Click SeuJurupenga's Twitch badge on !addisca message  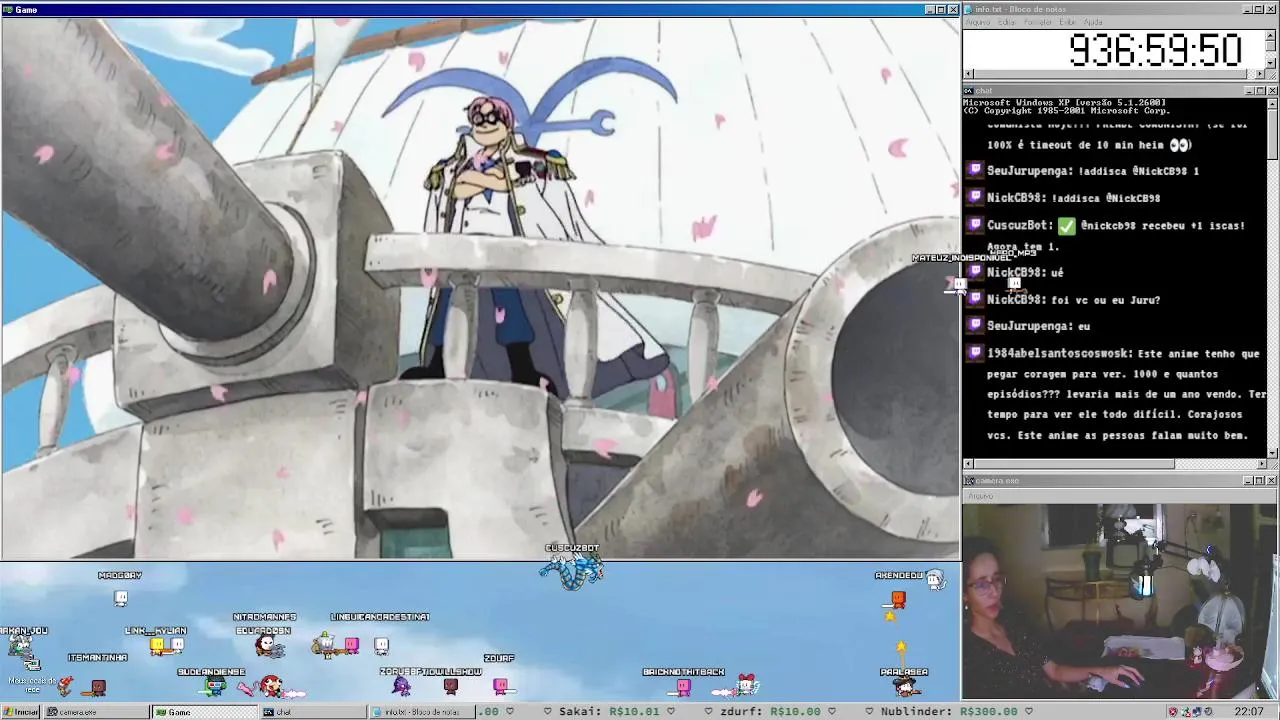coord(975,171)
